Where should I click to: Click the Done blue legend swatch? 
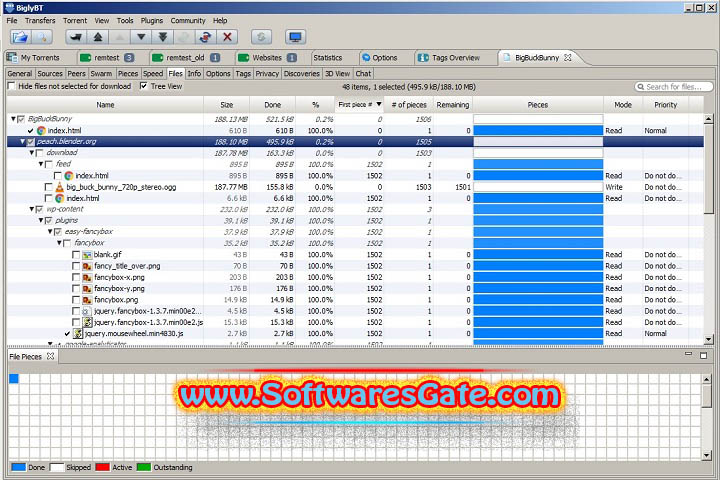click(x=18, y=467)
